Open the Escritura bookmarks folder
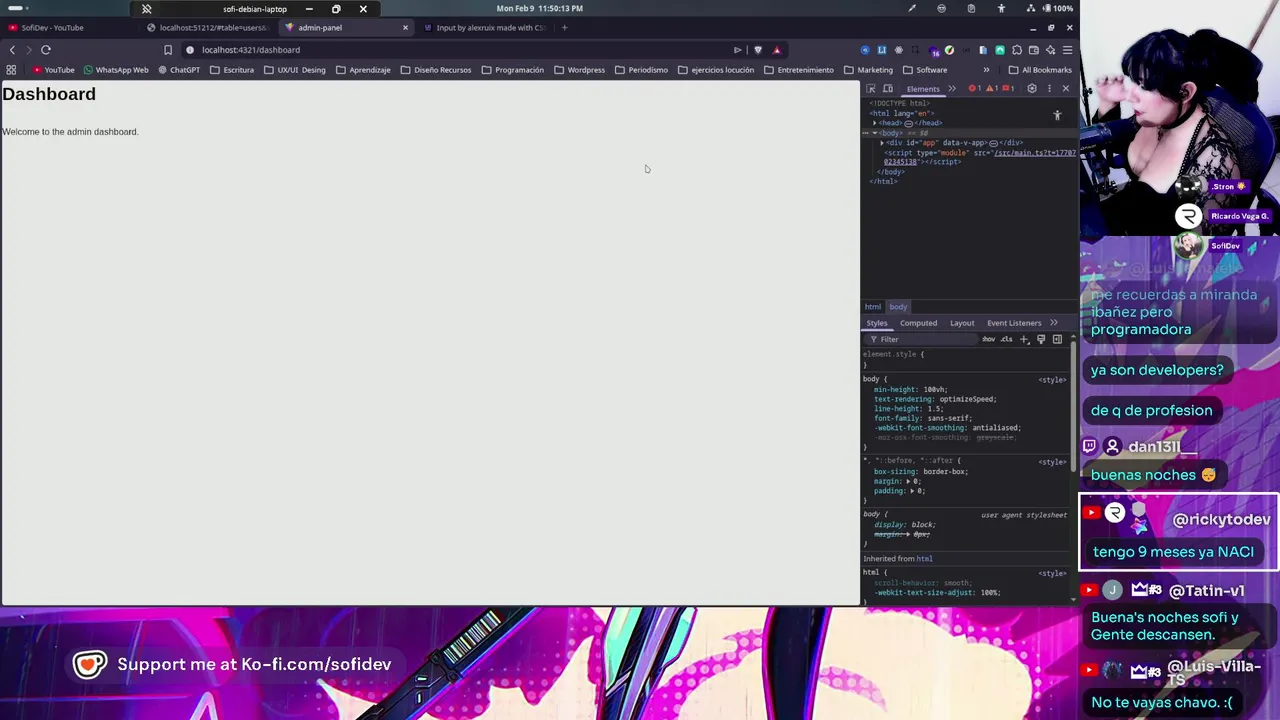 pos(232,70)
